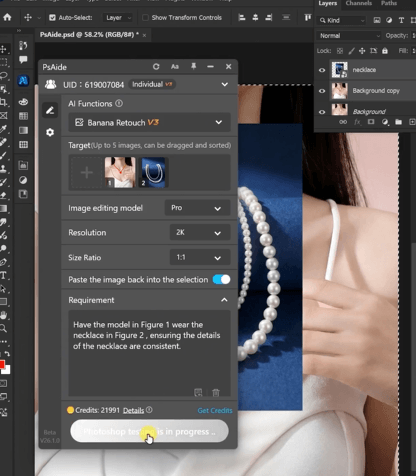
Task: Enable Show Transform Controls checkbox
Action: click(x=145, y=18)
